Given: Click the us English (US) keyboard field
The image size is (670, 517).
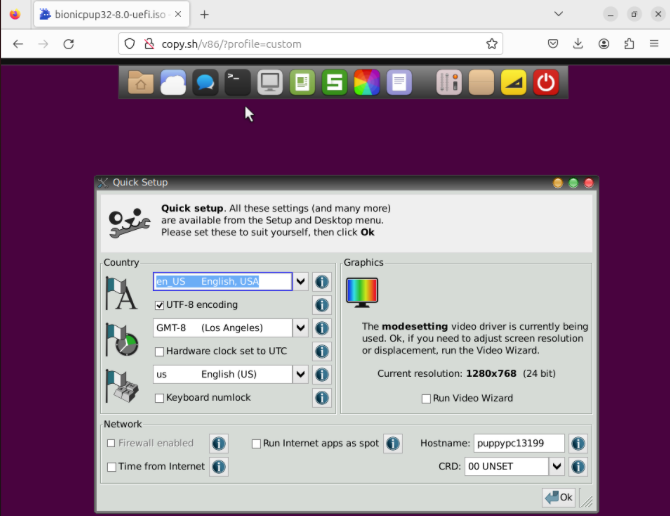Looking at the screenshot, I should [223, 374].
